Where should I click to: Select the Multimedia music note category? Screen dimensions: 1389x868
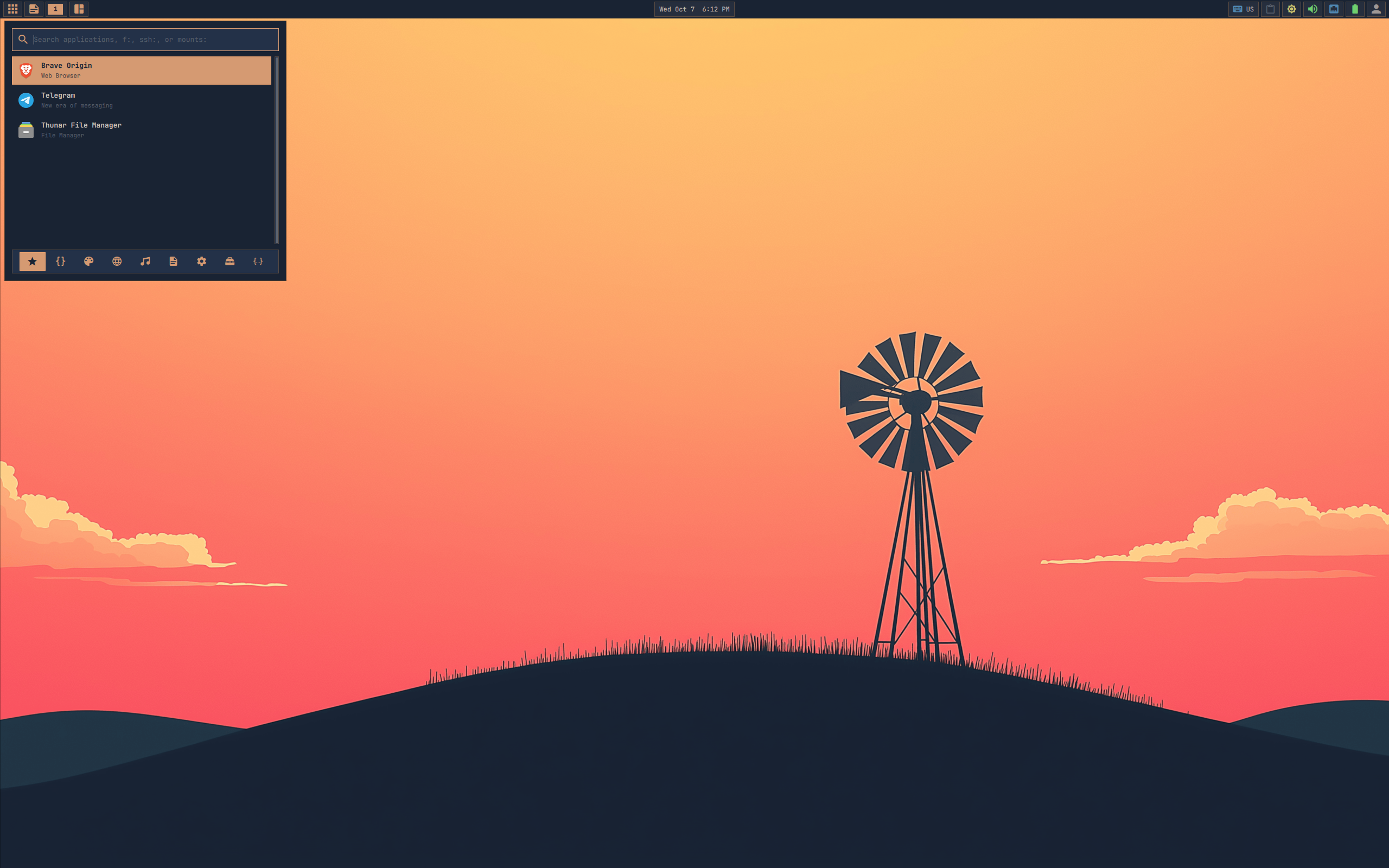tap(145, 261)
